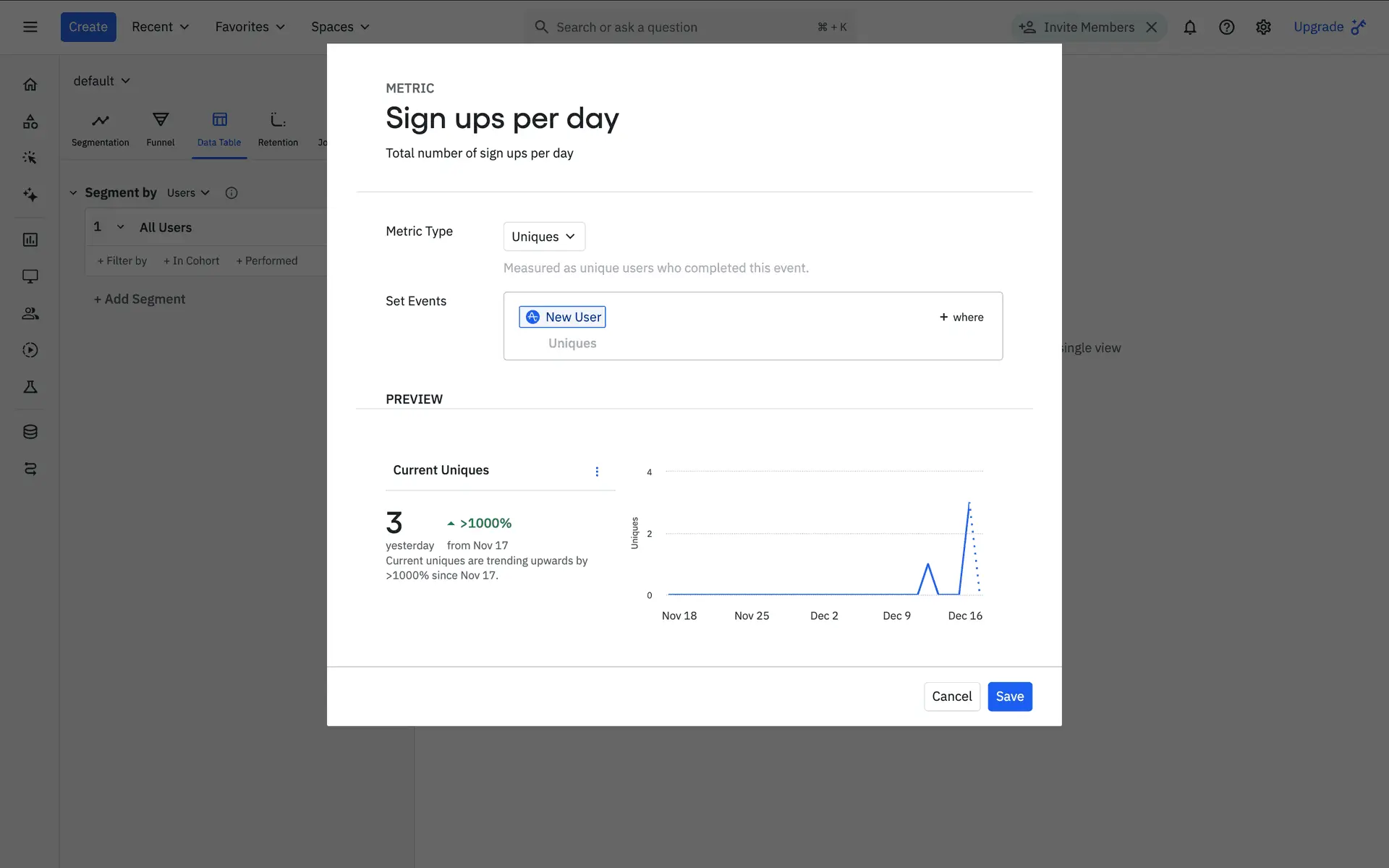Click the Segment by info icon
Image resolution: width=1389 pixels, height=868 pixels.
pyautogui.click(x=231, y=193)
